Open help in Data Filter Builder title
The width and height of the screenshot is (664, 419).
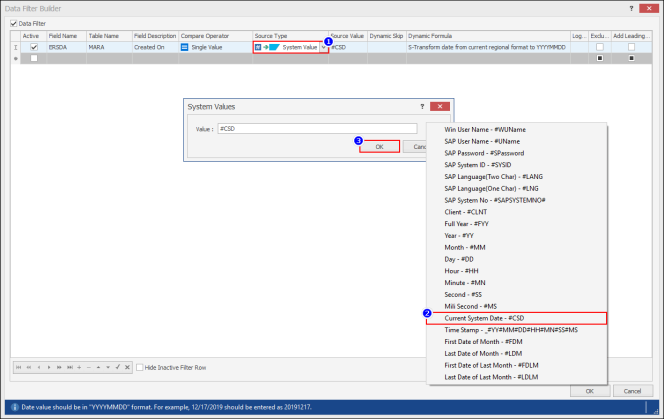coord(631,8)
